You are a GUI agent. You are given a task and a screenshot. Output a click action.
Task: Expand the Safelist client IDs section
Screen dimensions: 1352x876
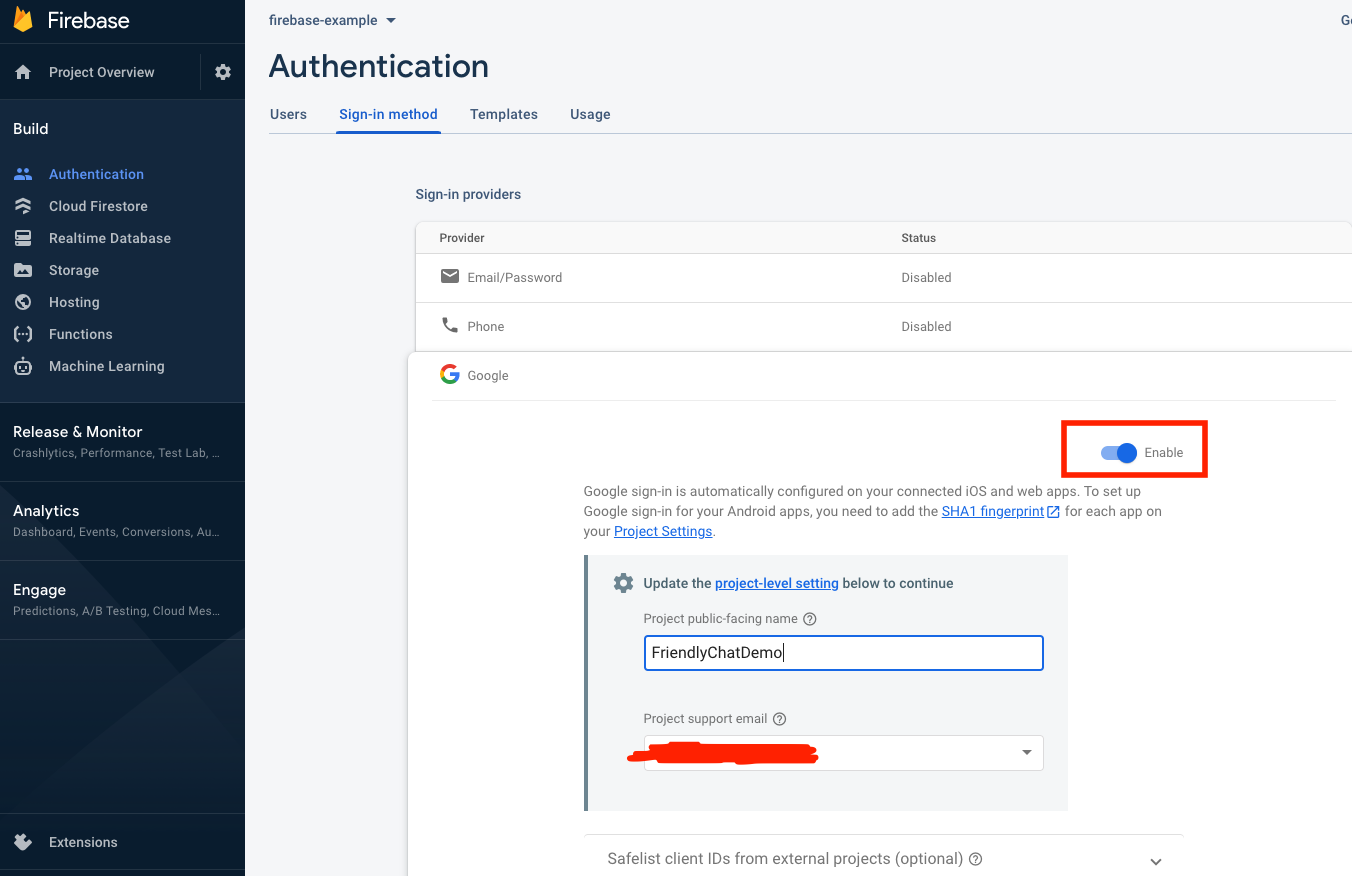(x=1155, y=860)
